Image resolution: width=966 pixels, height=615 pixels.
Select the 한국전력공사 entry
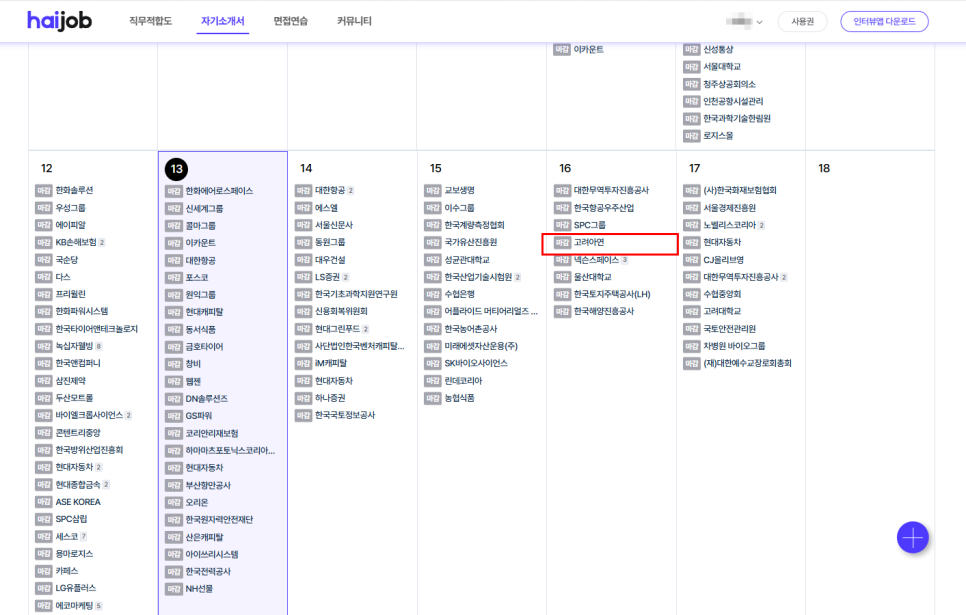coord(208,571)
